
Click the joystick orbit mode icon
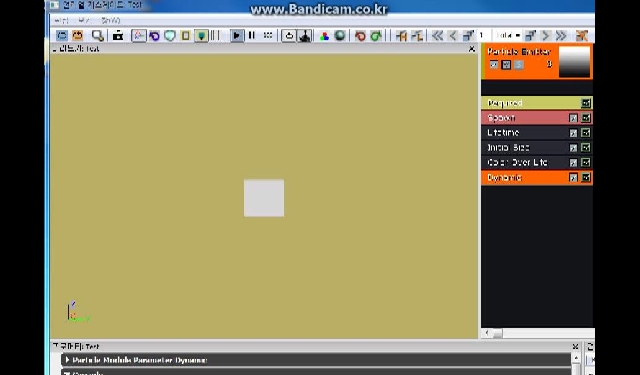[304, 36]
